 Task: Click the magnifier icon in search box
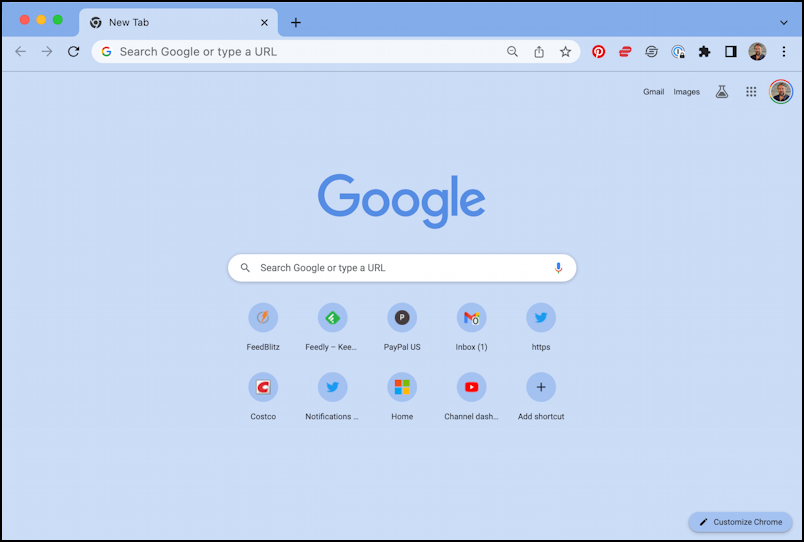245,268
